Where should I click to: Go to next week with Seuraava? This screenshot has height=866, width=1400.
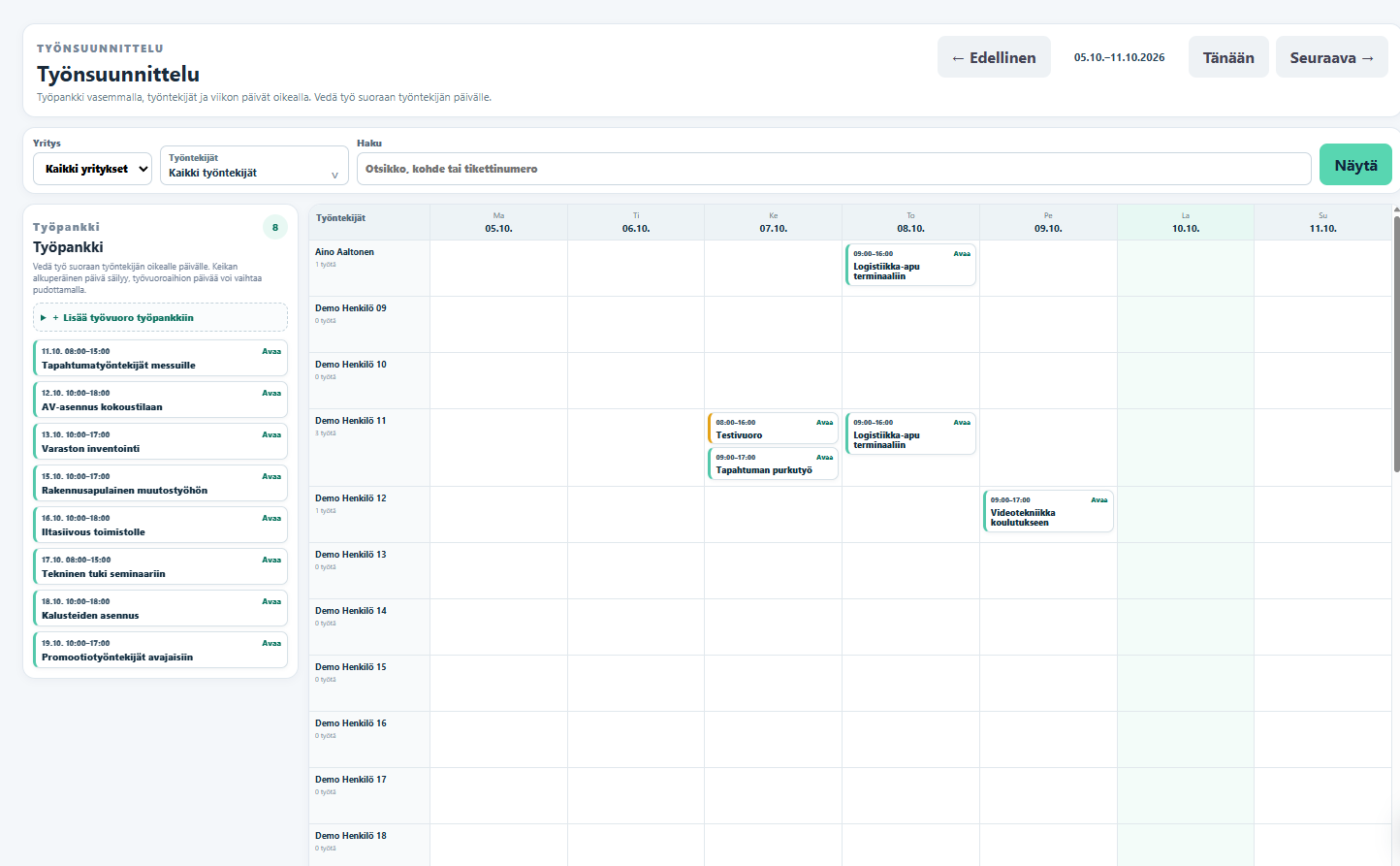[1331, 57]
